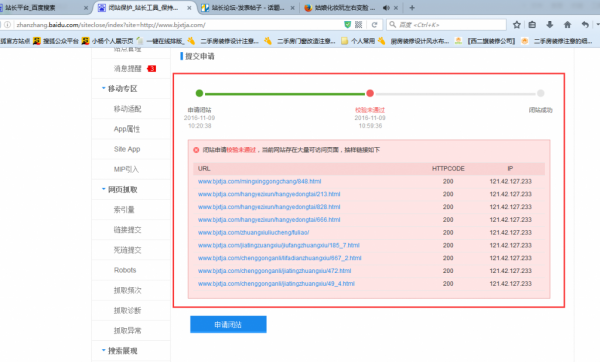The height and width of the screenshot is (362, 600).
Task: Switch to 闭站保护_站长工具 tab
Action: tap(144, 8)
